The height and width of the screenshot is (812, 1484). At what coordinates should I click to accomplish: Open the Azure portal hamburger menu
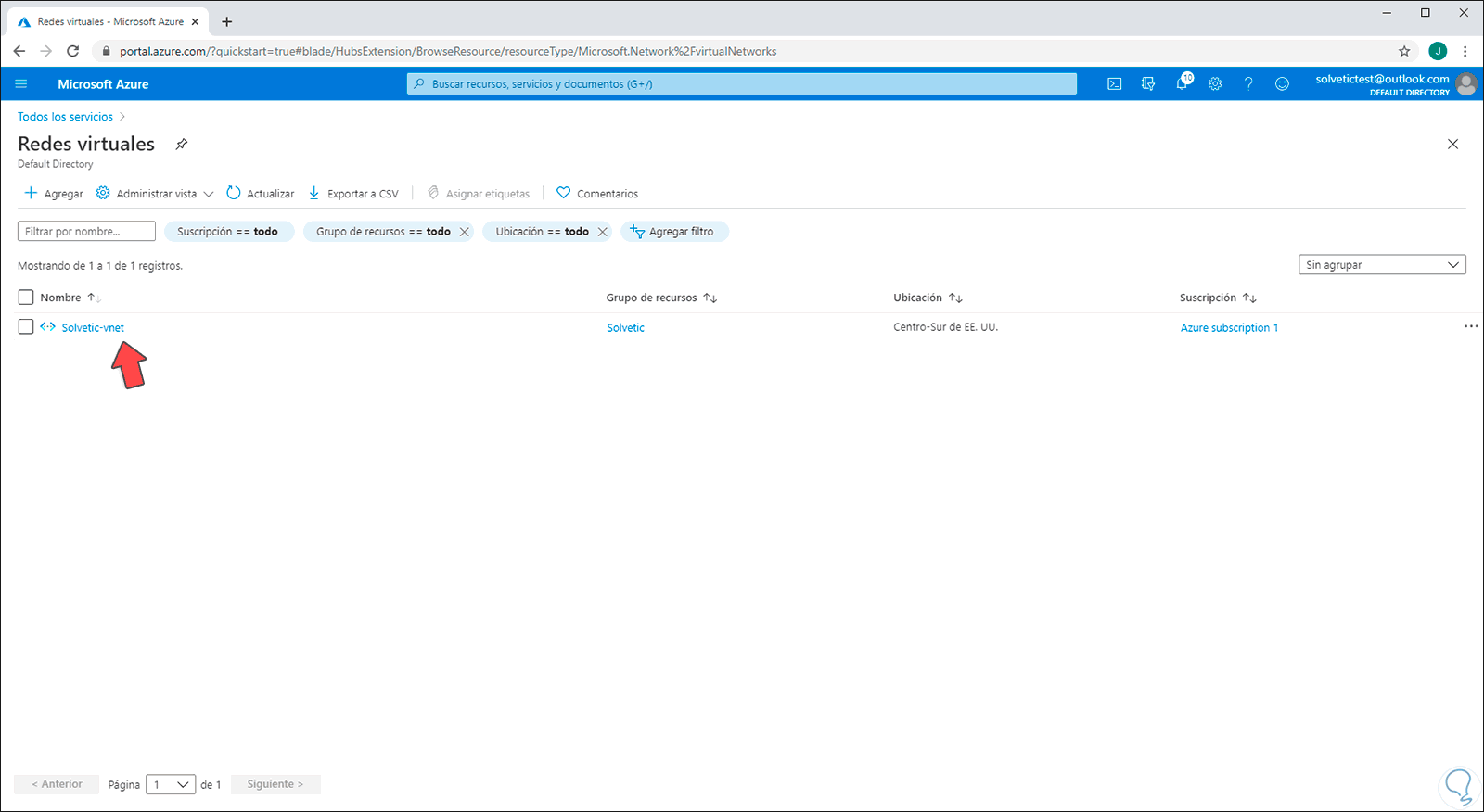21,83
